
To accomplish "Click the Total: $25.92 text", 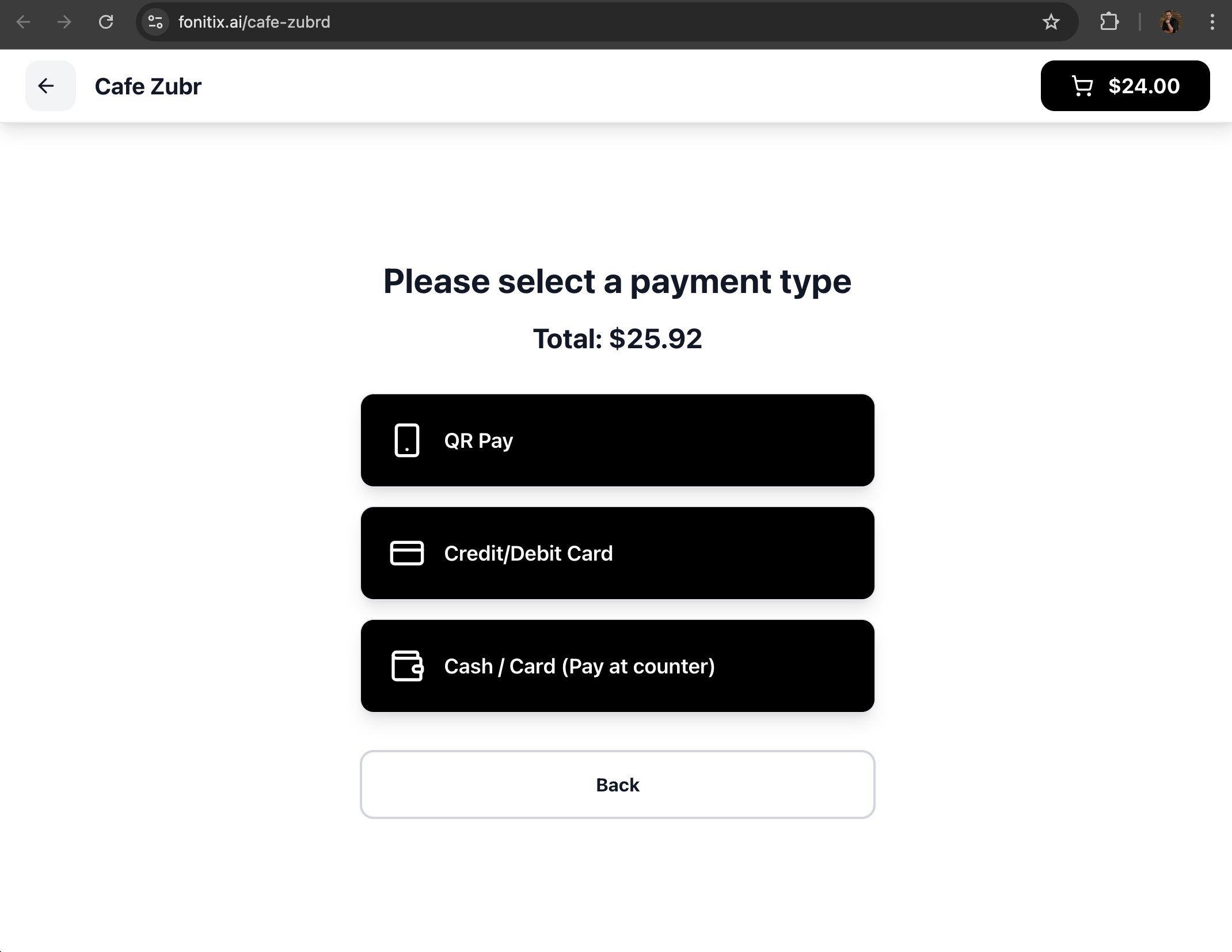I will 617,338.
